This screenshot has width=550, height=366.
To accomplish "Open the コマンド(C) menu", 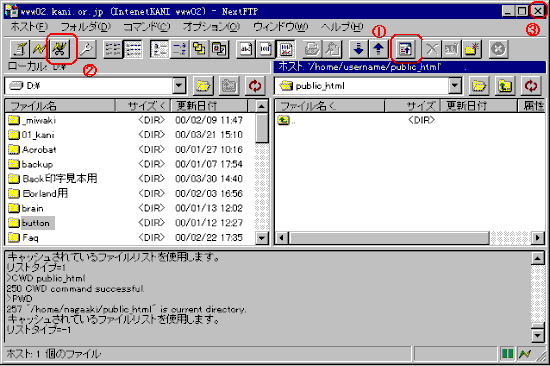I will pyautogui.click(x=147, y=27).
